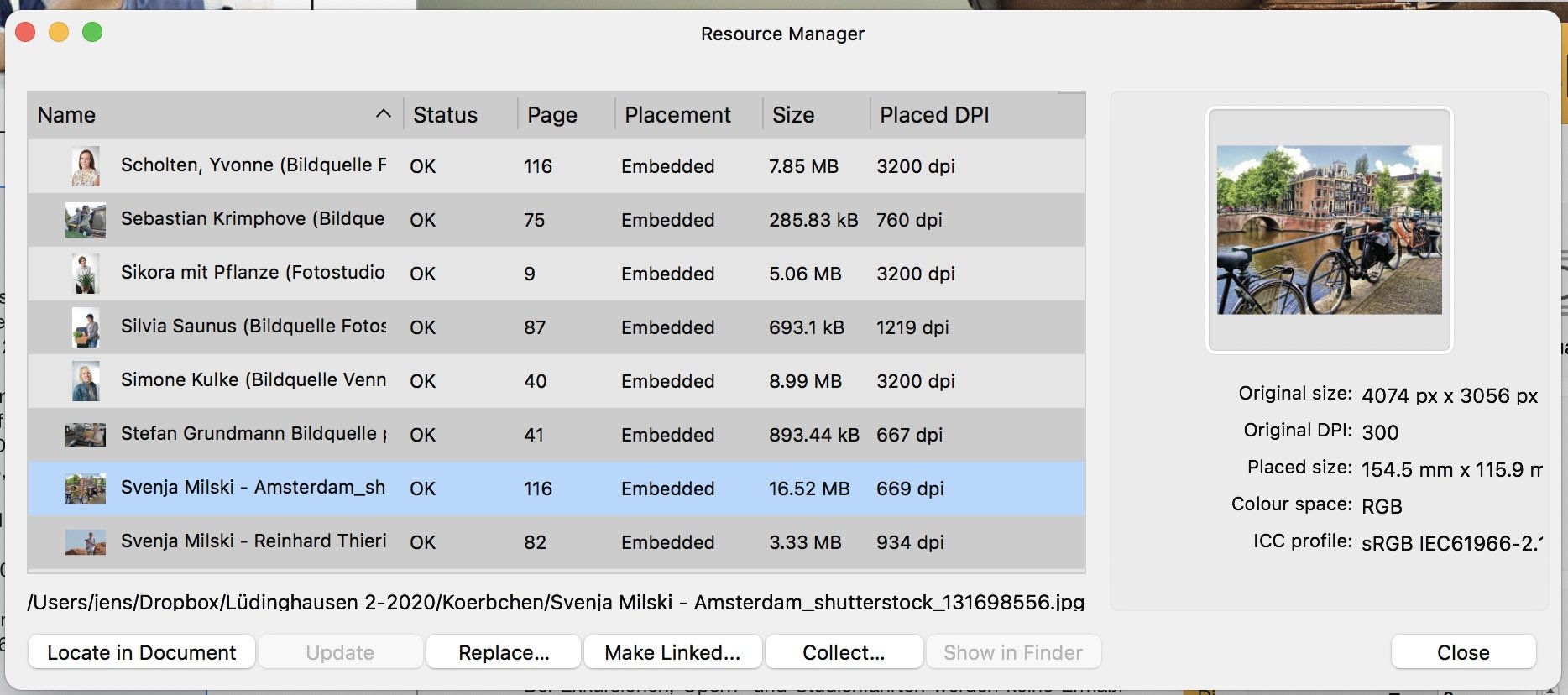
Task: Click the thumbnail of Scholten, Yvonne row
Action: tap(86, 166)
